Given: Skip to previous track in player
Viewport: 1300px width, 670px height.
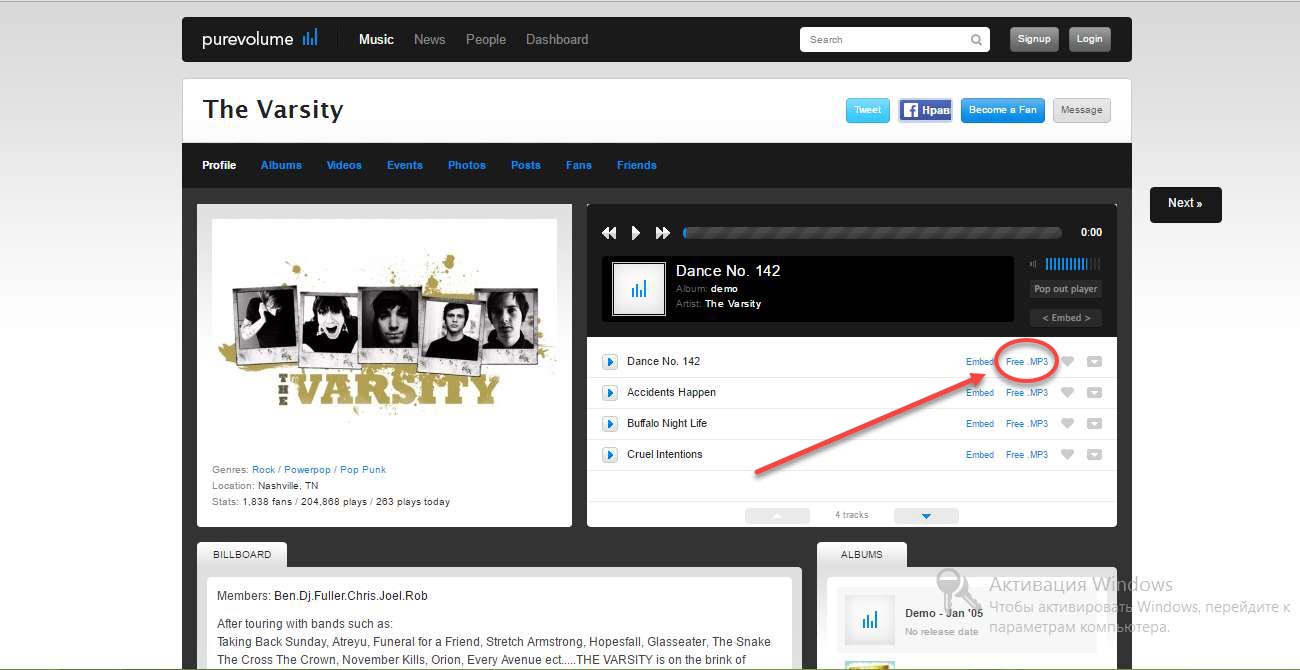Looking at the screenshot, I should (609, 233).
